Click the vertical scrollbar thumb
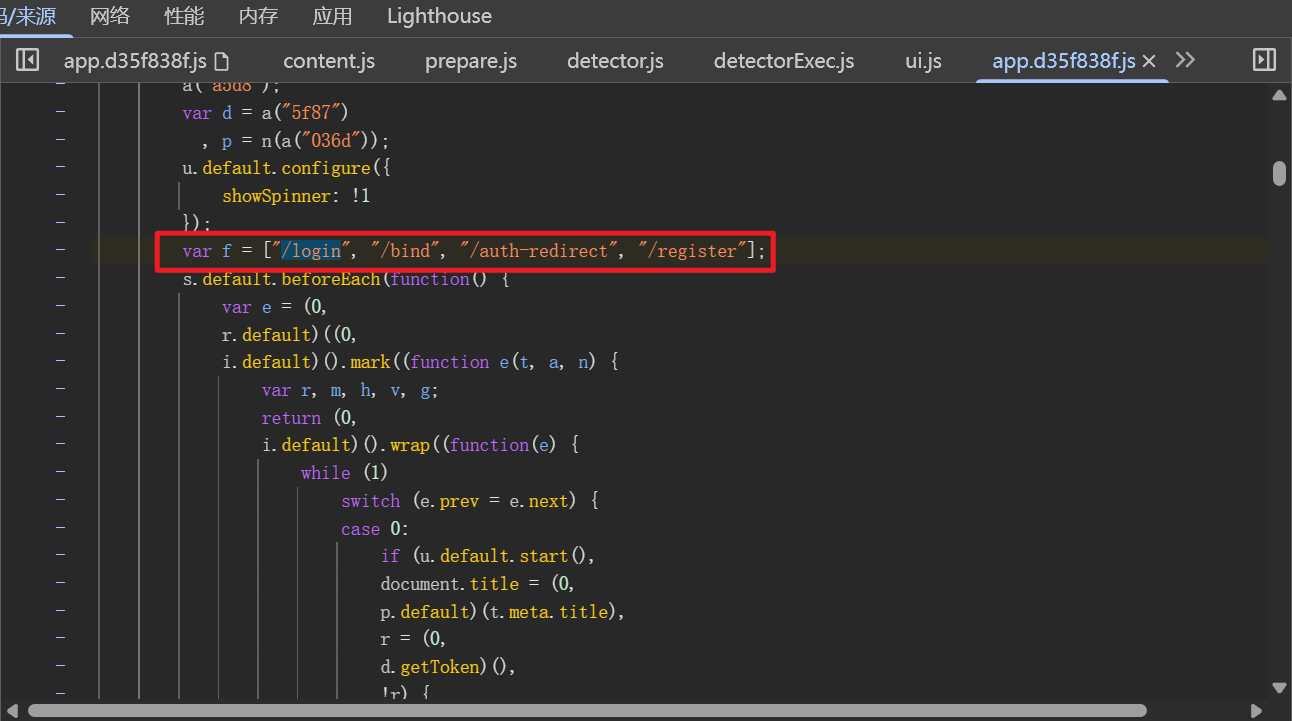This screenshot has width=1292, height=721. click(1279, 173)
